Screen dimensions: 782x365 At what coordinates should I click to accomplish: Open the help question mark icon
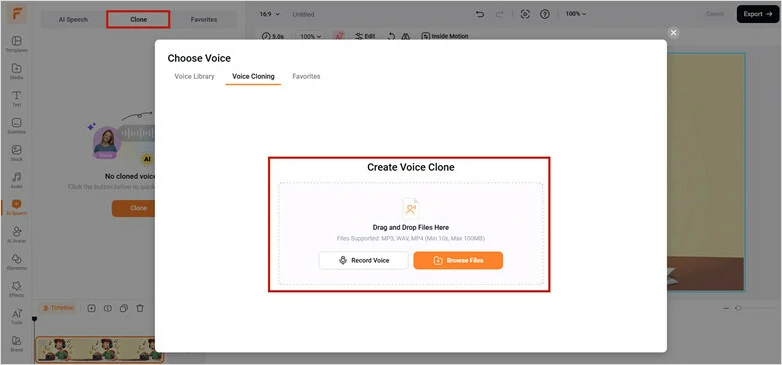coord(545,14)
